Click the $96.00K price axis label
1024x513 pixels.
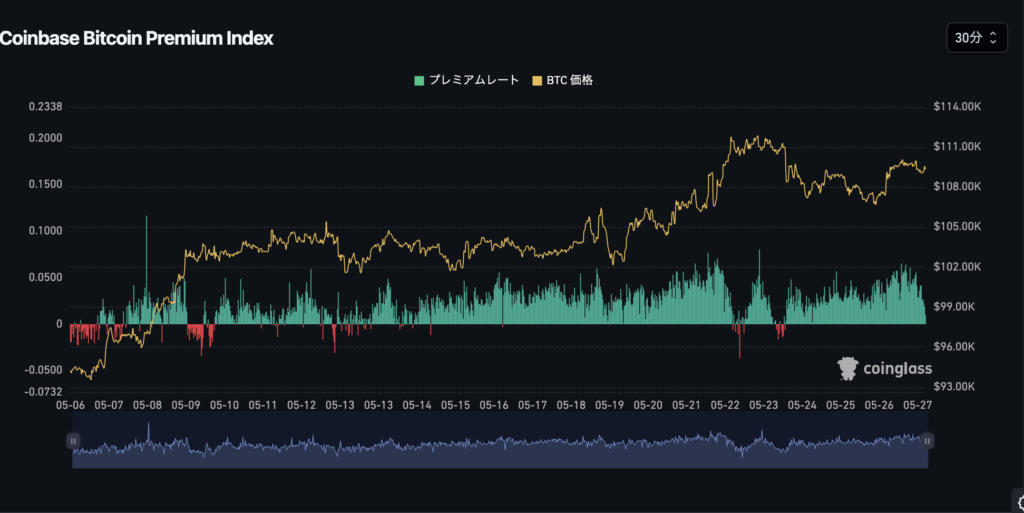954,347
